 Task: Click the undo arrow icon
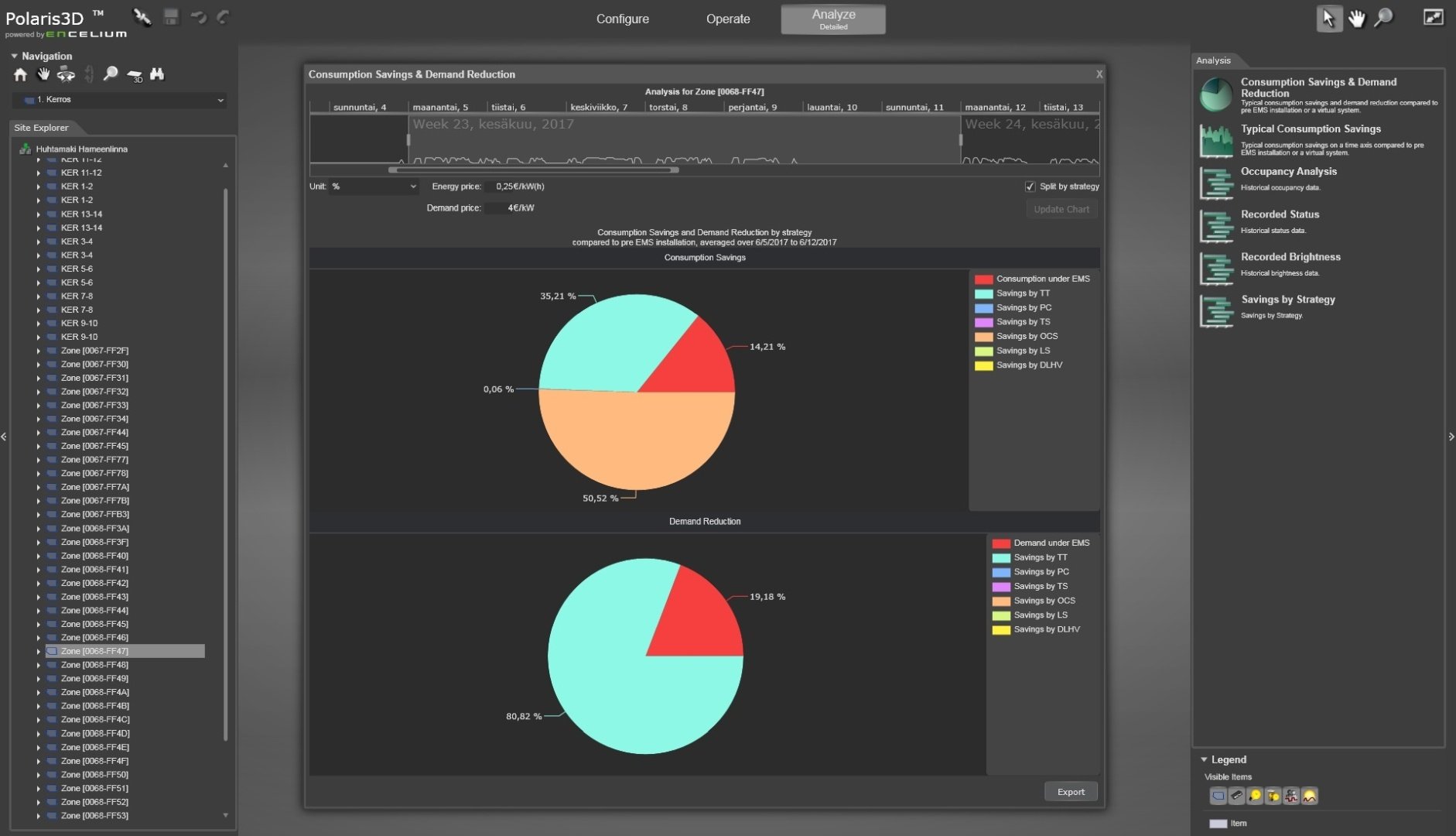pyautogui.click(x=199, y=17)
